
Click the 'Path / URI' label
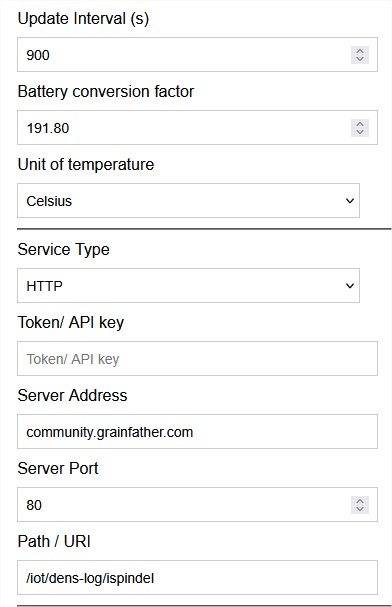click(54, 541)
